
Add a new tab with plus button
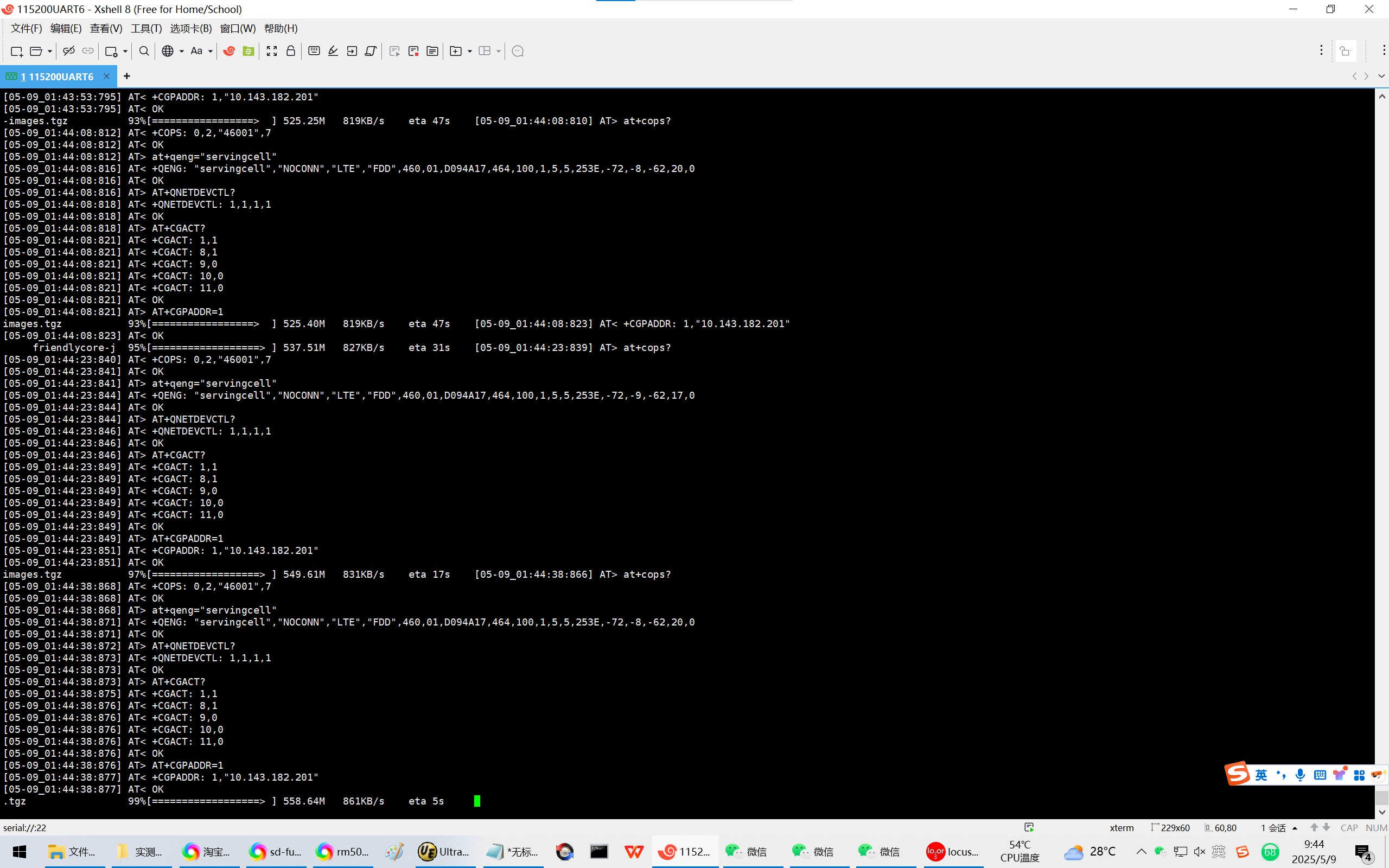pos(127,76)
